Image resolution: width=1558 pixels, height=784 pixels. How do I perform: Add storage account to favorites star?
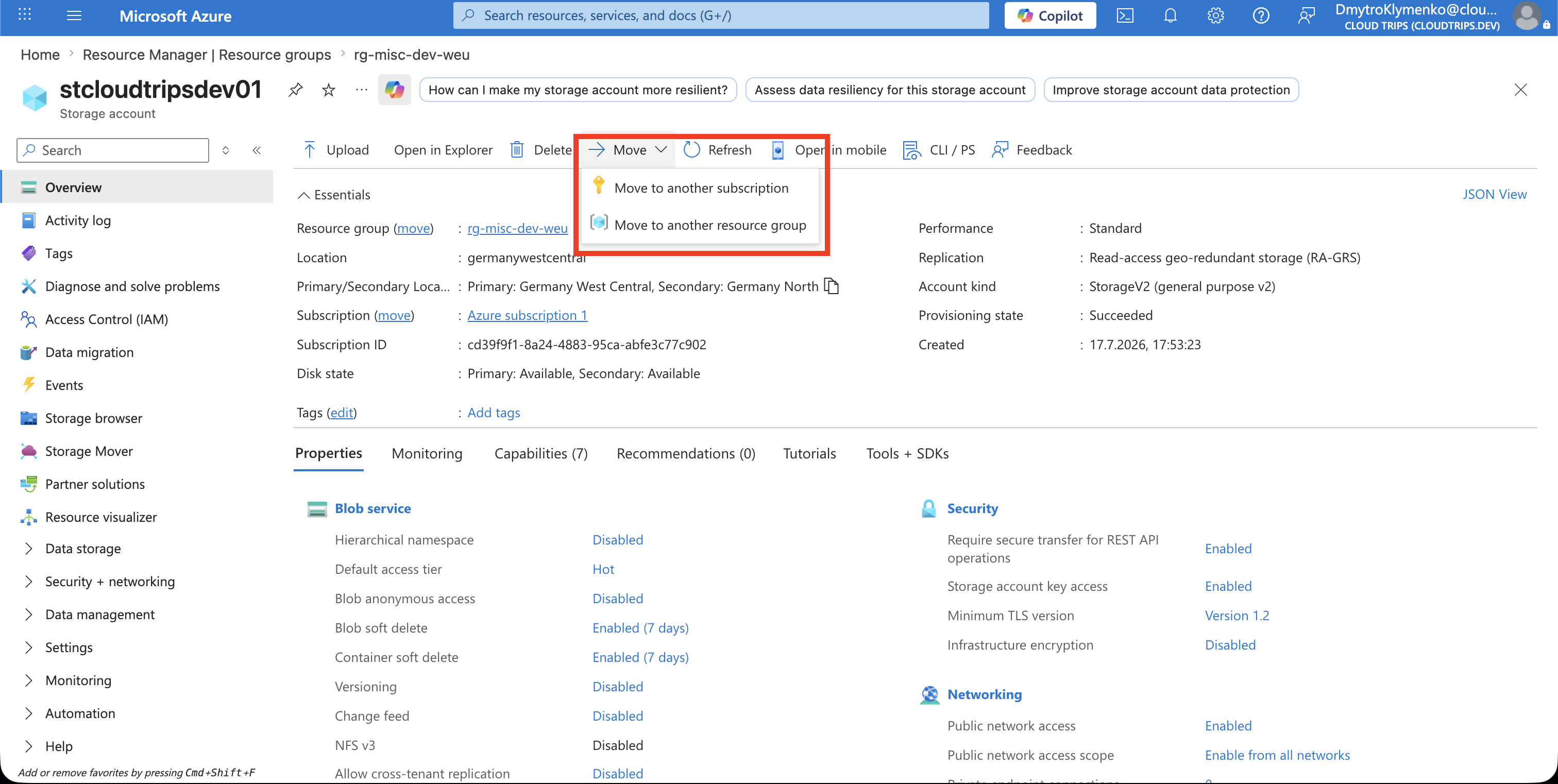(328, 90)
